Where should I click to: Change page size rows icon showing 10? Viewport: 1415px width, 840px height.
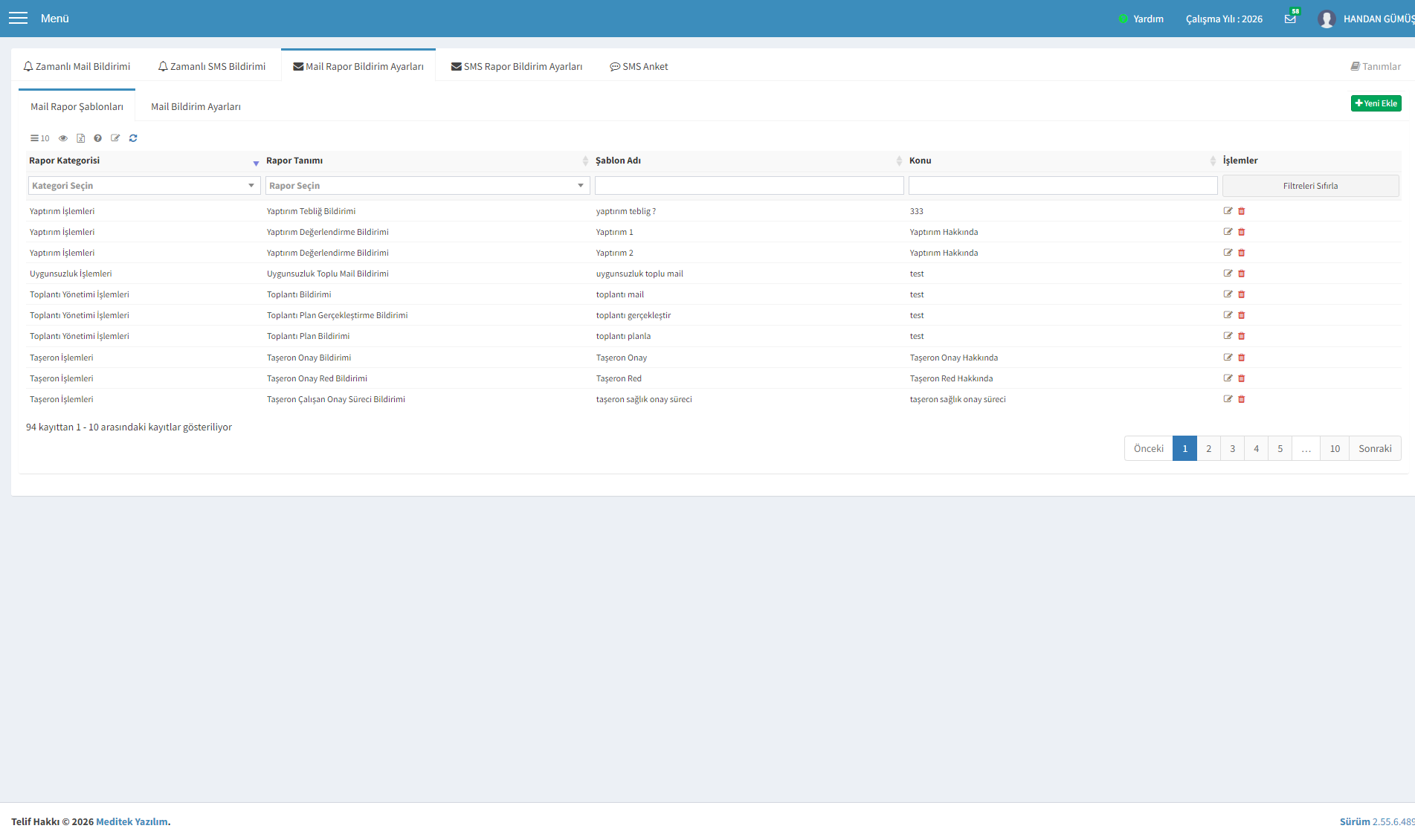tap(39, 138)
